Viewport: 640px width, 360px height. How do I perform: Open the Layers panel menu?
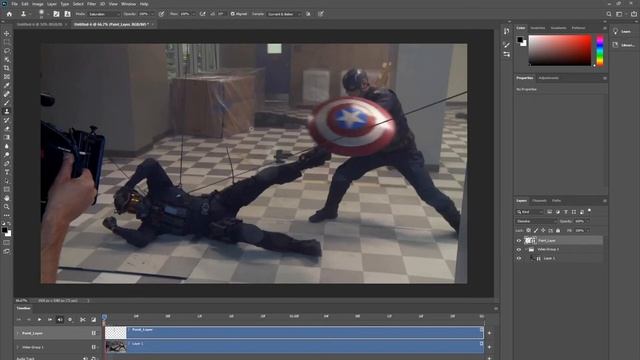(x=604, y=201)
